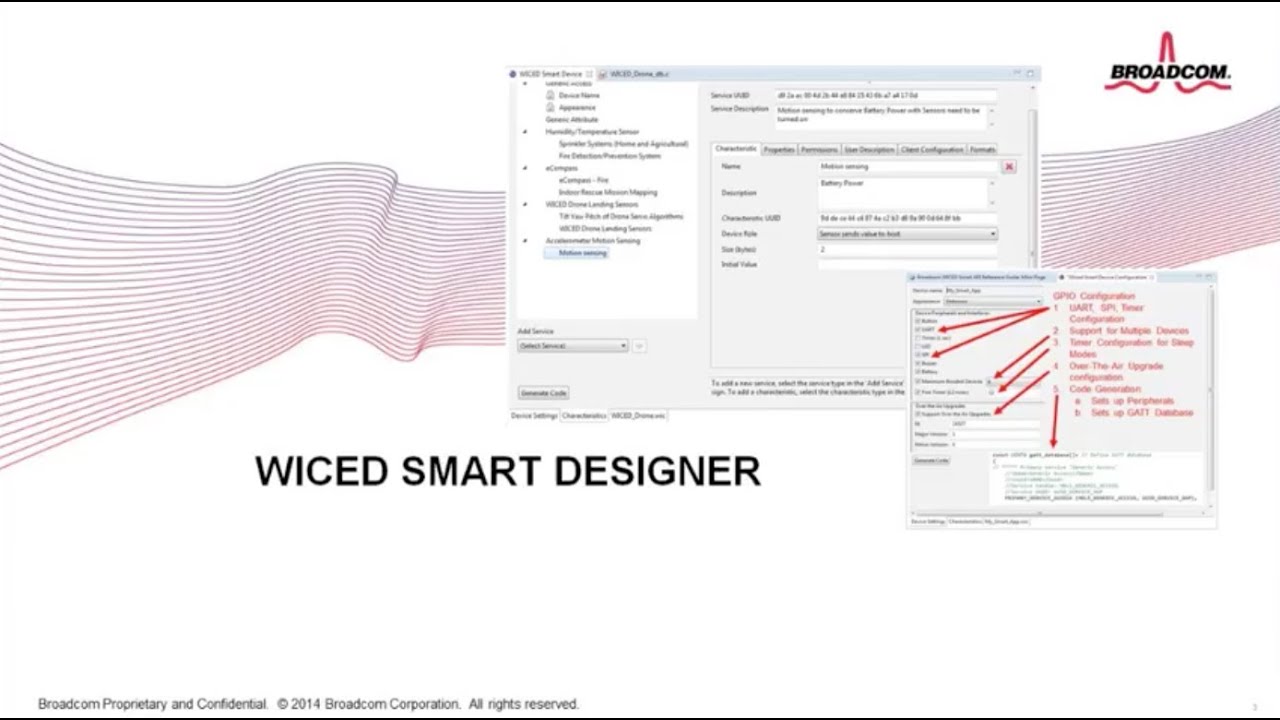This screenshot has height=720, width=1280.
Task: Click the Initial Value input field
Action: tap(907, 265)
